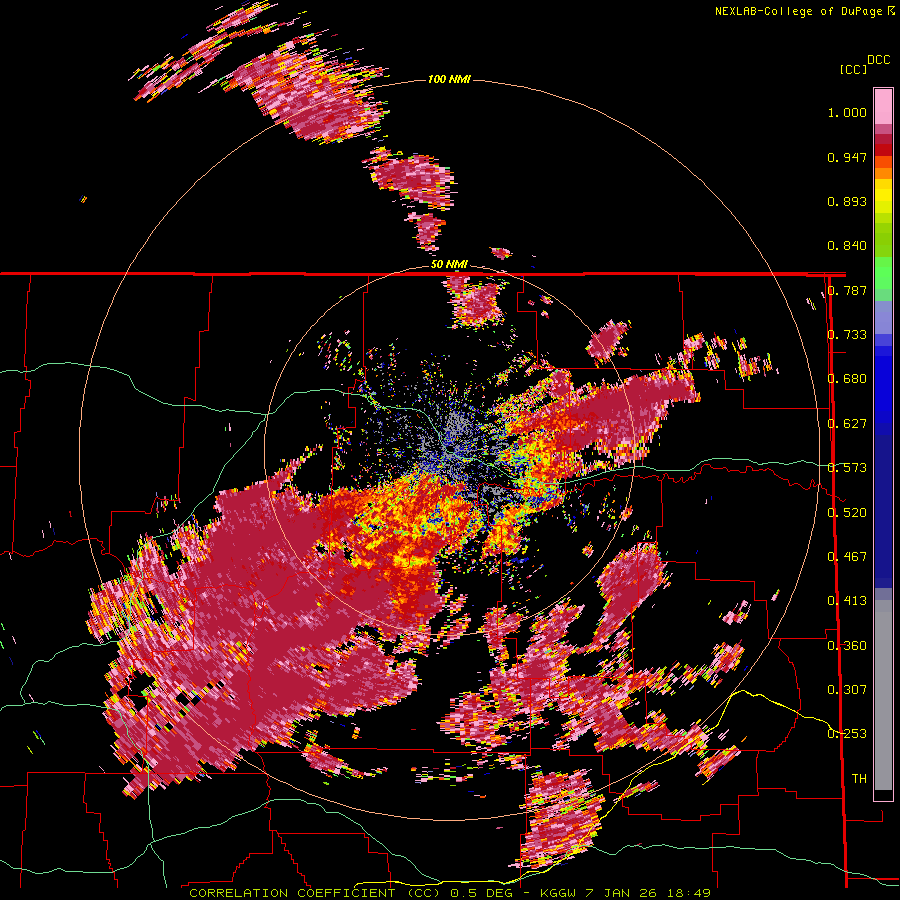This screenshot has width=900, height=900.
Task: Click the pink top segment of the color bar
Action: [883, 106]
